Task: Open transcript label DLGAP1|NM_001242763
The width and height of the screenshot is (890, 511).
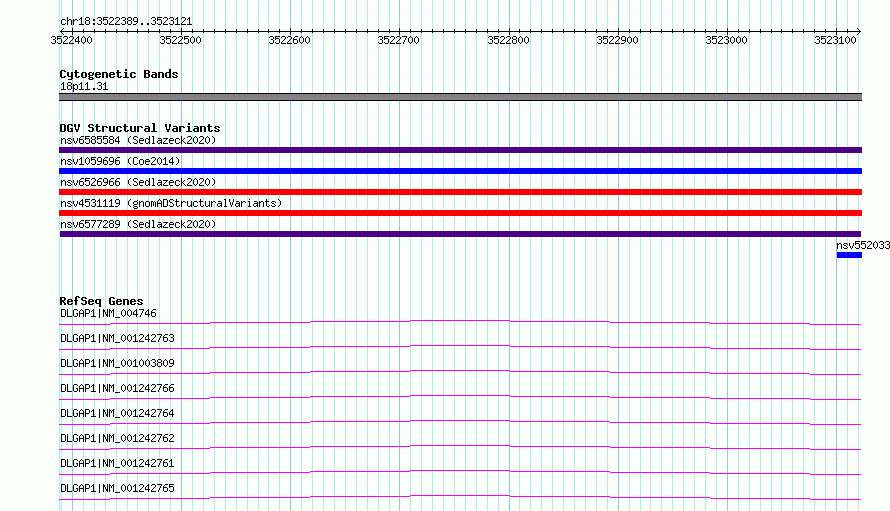Action: pos(117,338)
